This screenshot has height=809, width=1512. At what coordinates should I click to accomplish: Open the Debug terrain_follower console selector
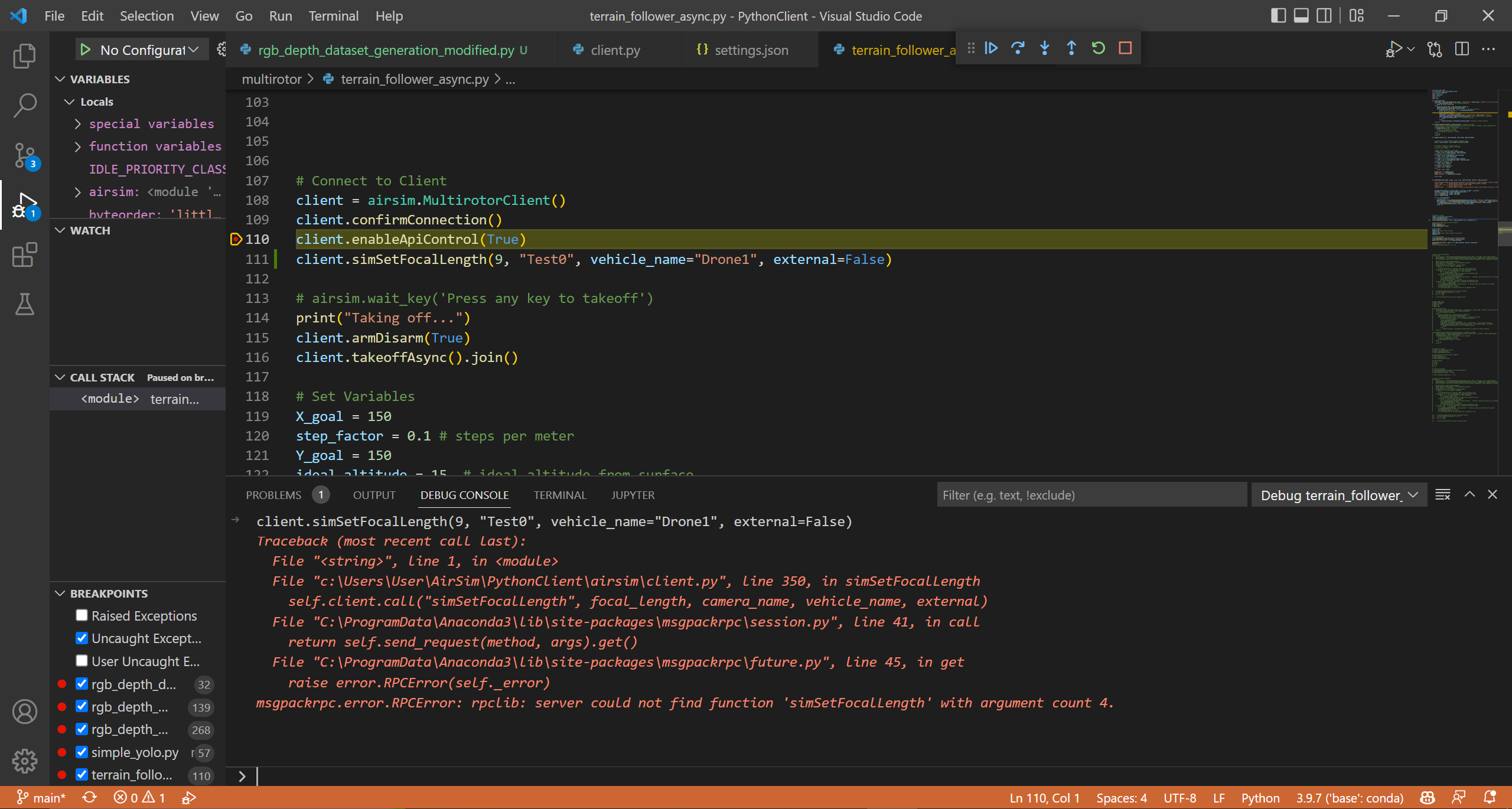(x=1339, y=495)
